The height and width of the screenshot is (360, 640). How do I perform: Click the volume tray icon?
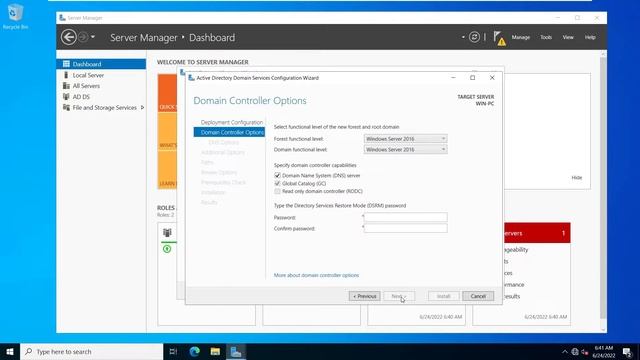pos(585,351)
